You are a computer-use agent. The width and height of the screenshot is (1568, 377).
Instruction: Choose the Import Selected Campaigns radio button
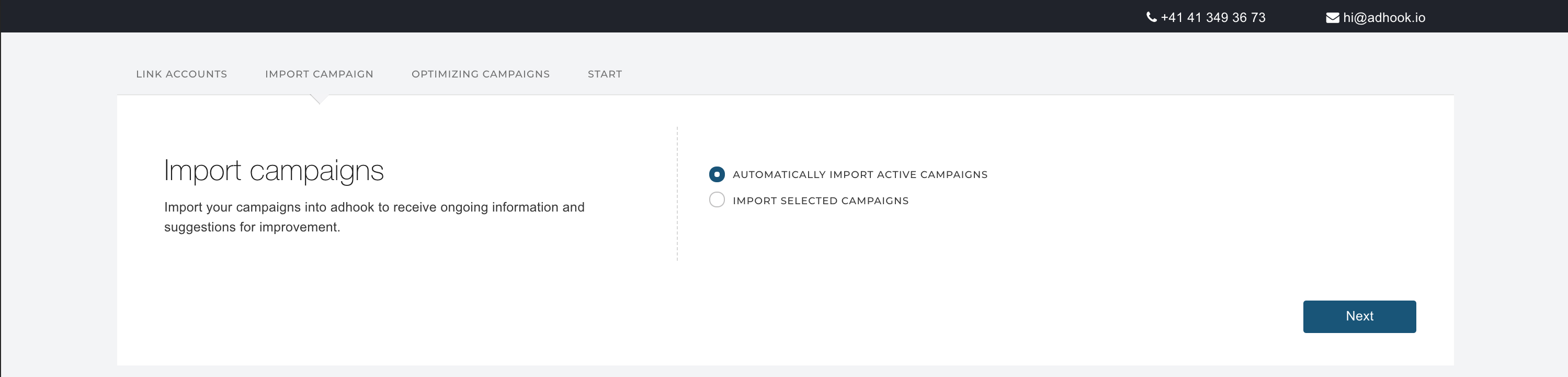[x=717, y=200]
